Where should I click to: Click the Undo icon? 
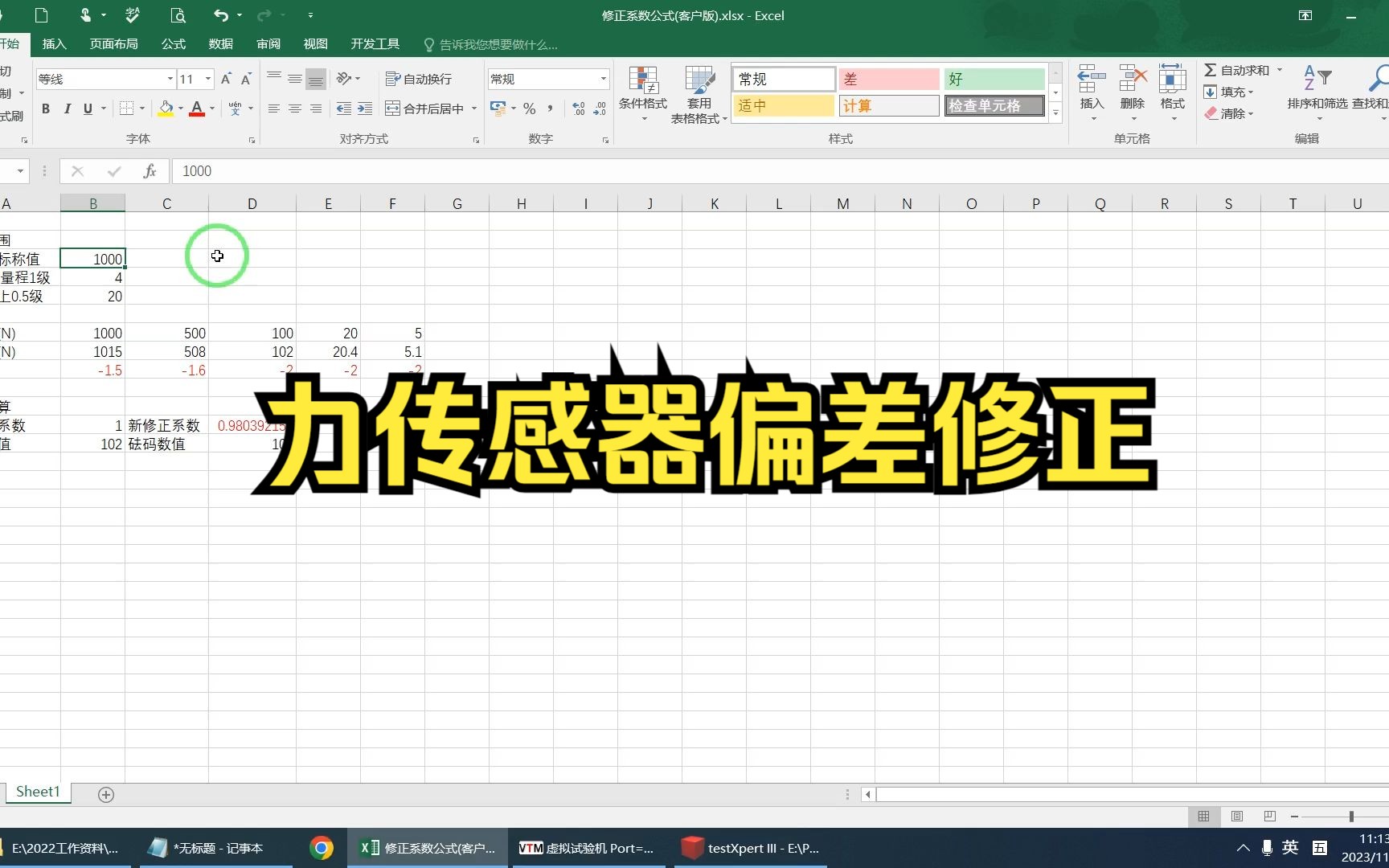[221, 15]
